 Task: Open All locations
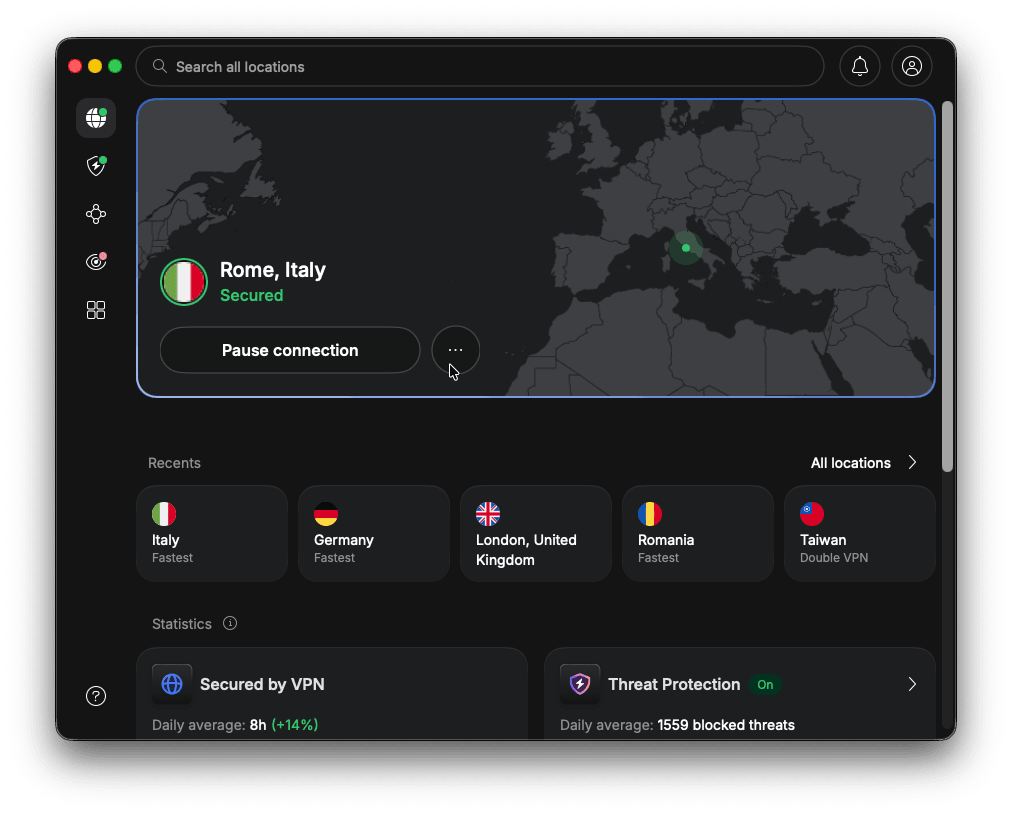pyautogui.click(x=851, y=463)
